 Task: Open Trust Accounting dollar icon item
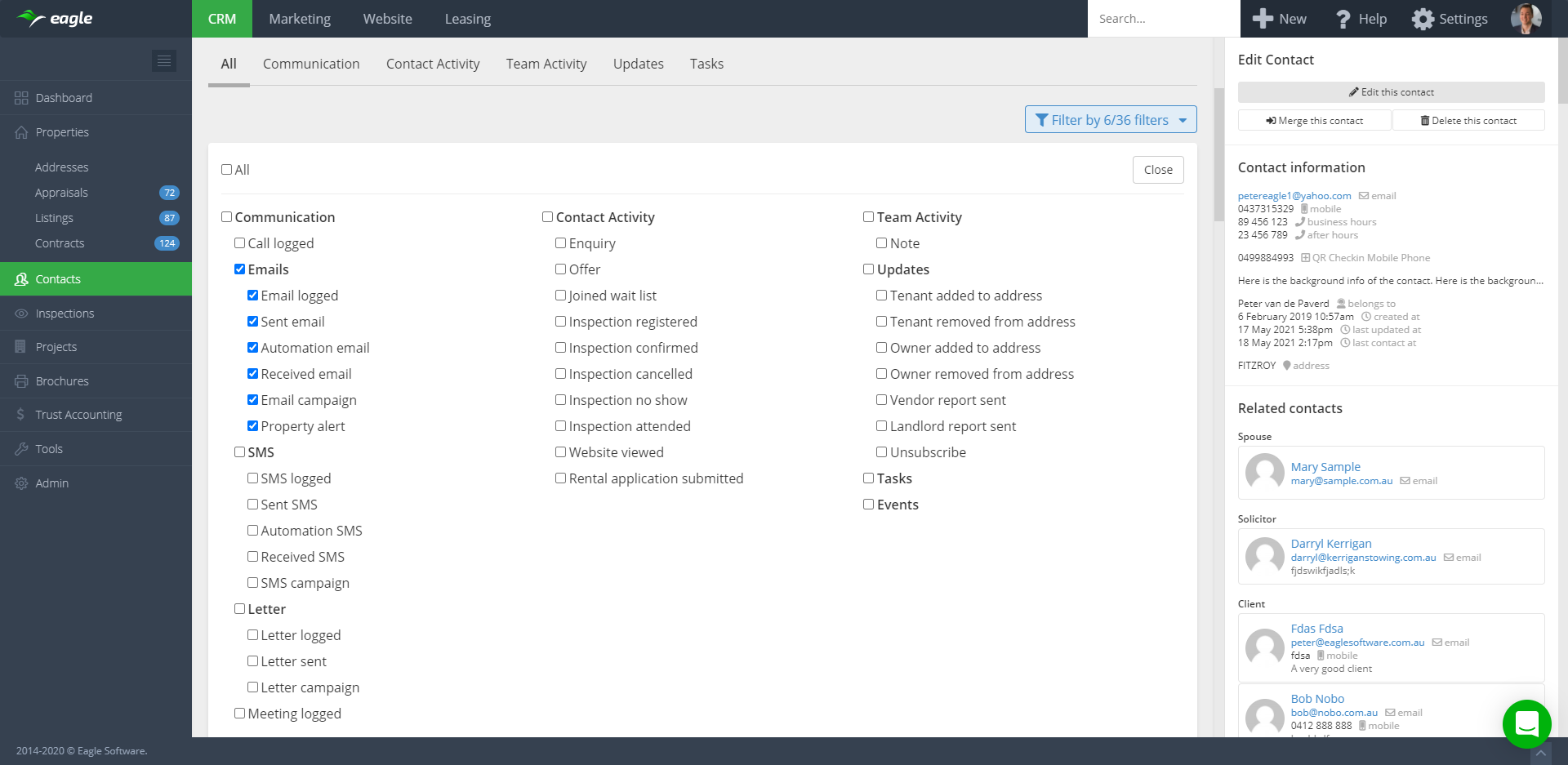(x=21, y=415)
